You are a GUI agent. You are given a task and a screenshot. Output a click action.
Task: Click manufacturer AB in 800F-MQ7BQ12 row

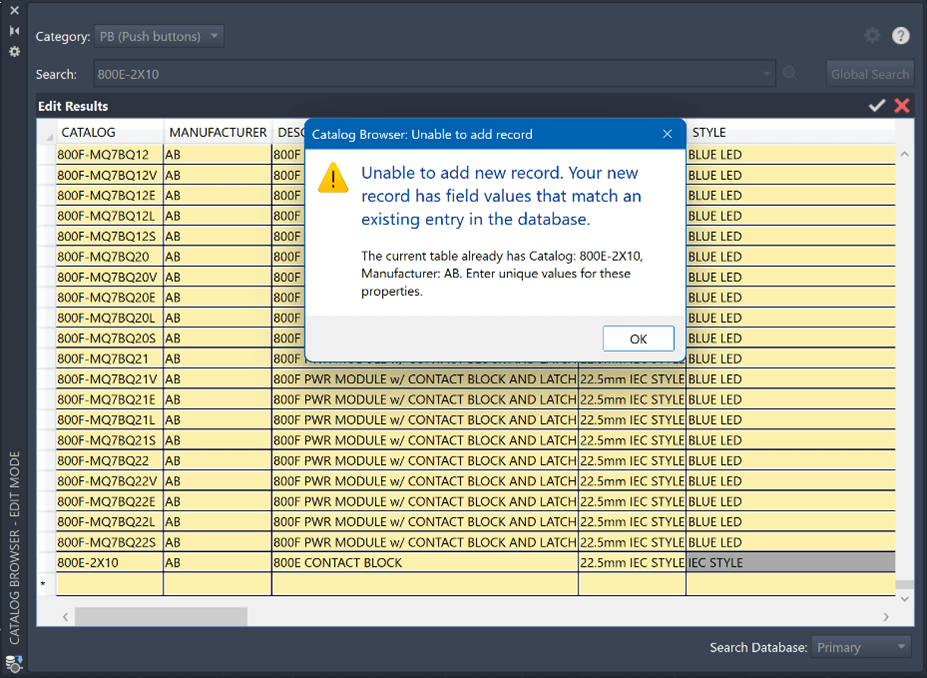click(x=218, y=155)
